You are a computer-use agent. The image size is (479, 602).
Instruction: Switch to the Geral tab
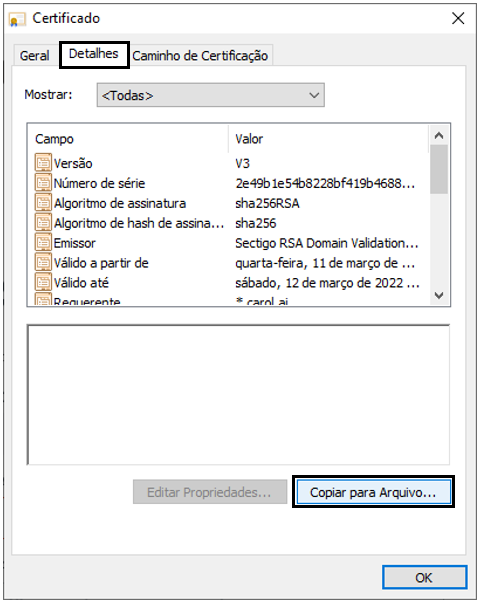(35, 56)
